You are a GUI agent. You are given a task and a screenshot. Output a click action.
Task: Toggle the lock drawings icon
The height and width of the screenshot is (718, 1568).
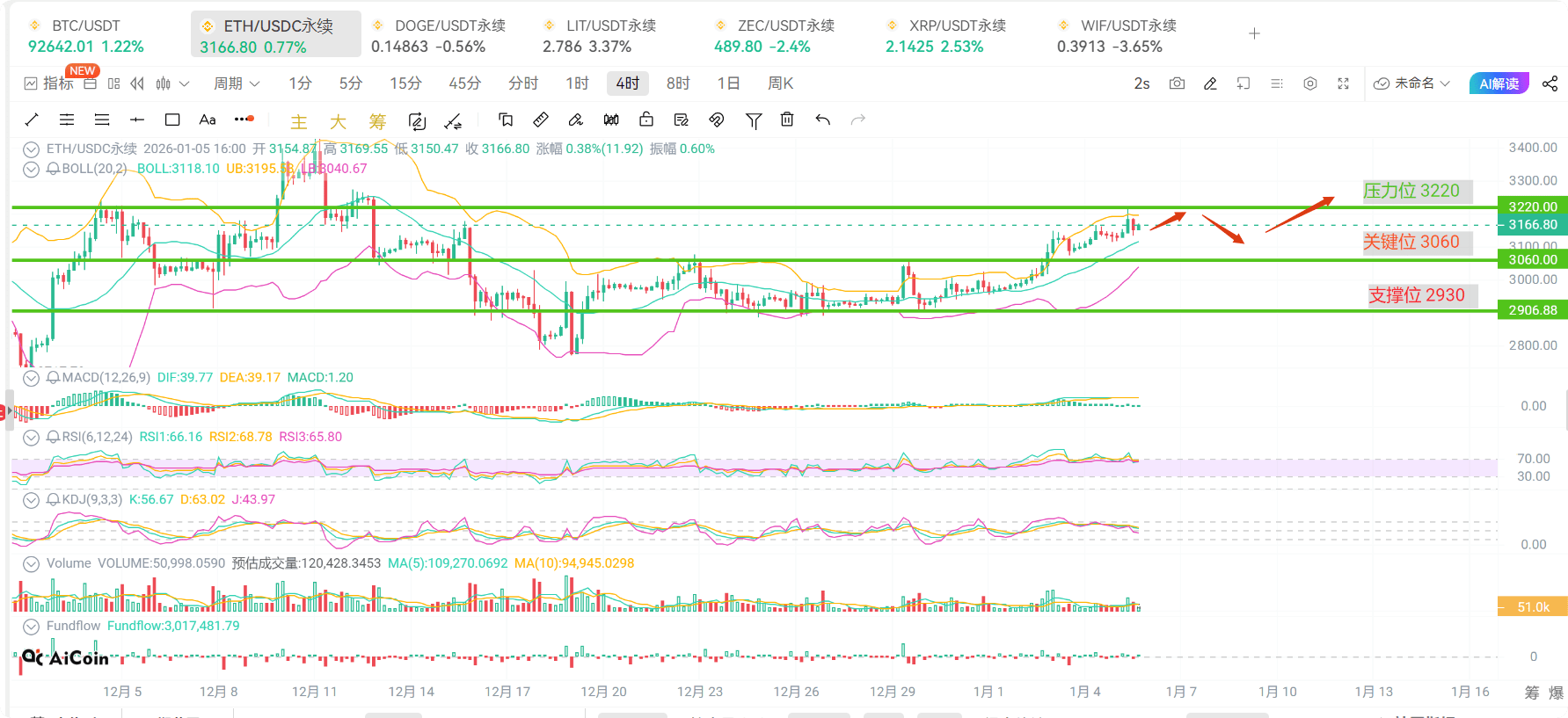click(x=646, y=120)
